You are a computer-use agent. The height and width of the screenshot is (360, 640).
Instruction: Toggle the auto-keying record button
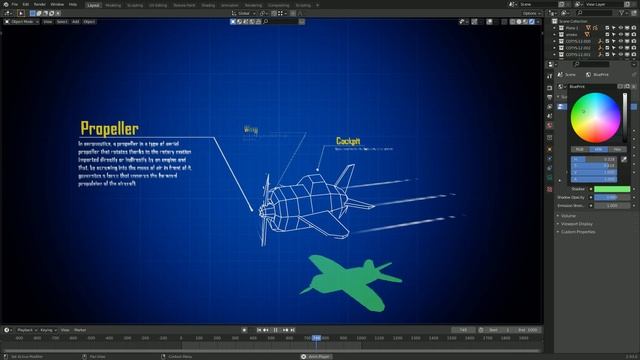click(244, 330)
